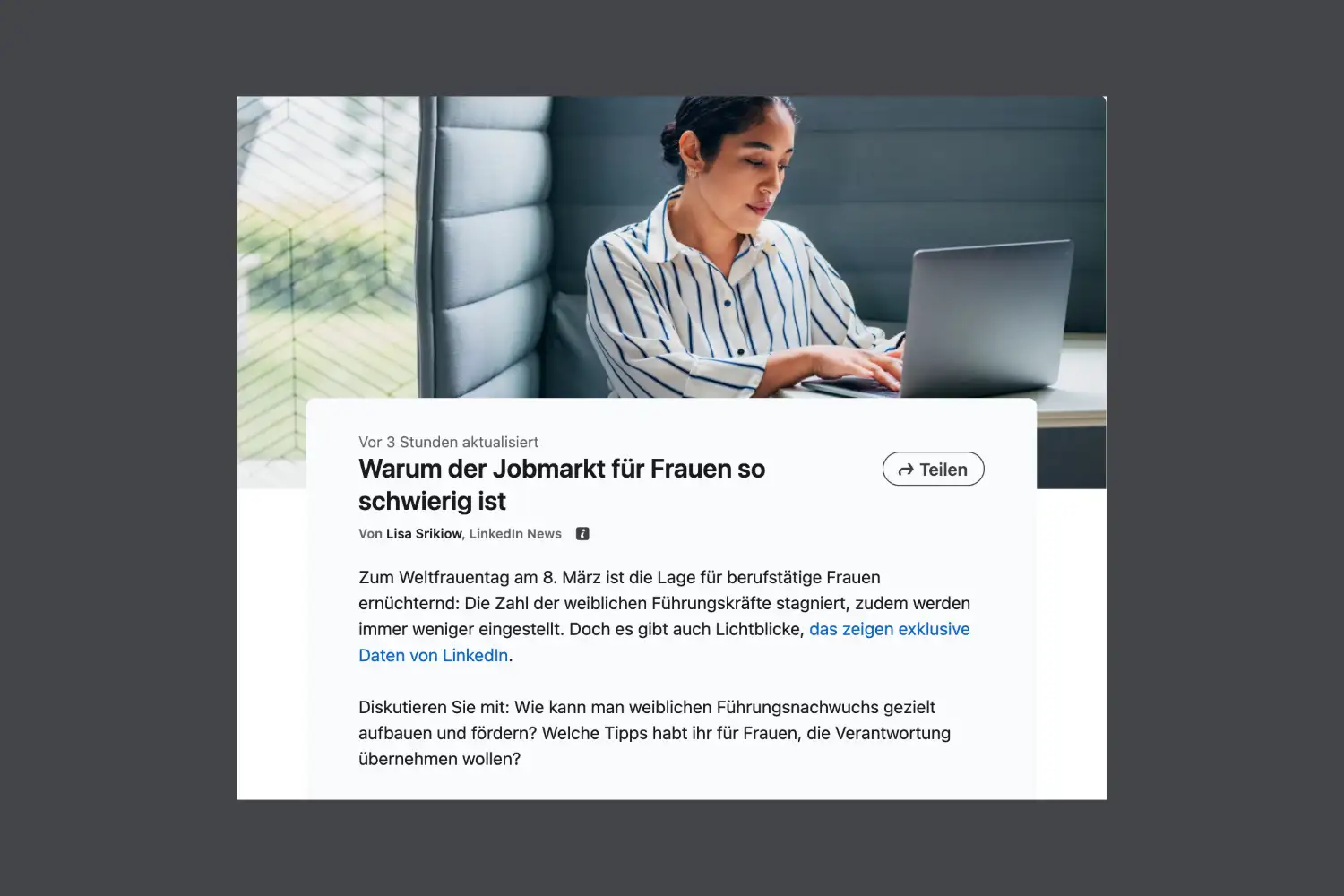This screenshot has width=1344, height=896.
Task: Open the info icon beside LinkedIn News
Action: [582, 533]
